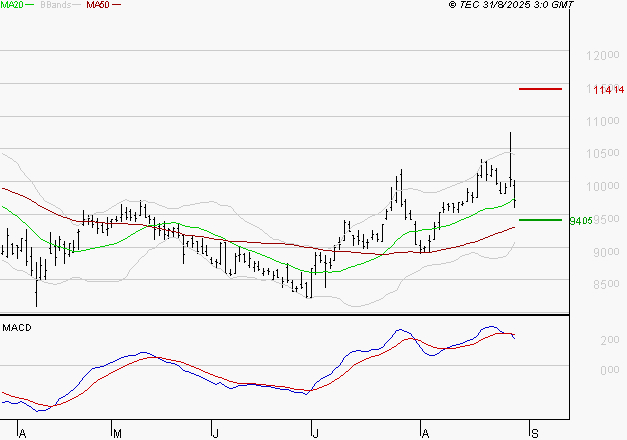The image size is (627, 440).
Task: Click the 100.00 price axis label
Action: point(603,186)
